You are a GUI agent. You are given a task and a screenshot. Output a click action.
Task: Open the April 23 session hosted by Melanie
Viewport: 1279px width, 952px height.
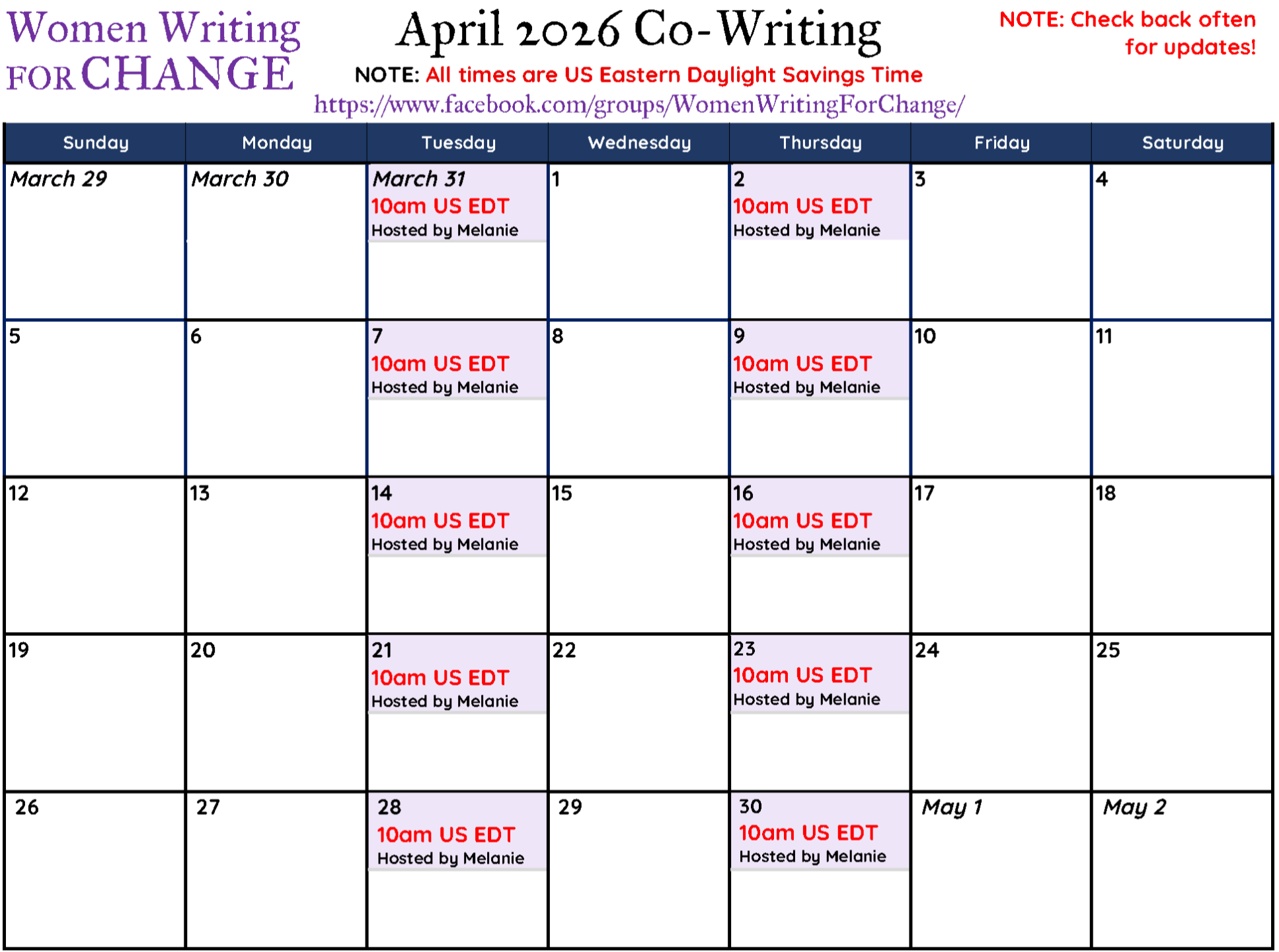coord(820,674)
